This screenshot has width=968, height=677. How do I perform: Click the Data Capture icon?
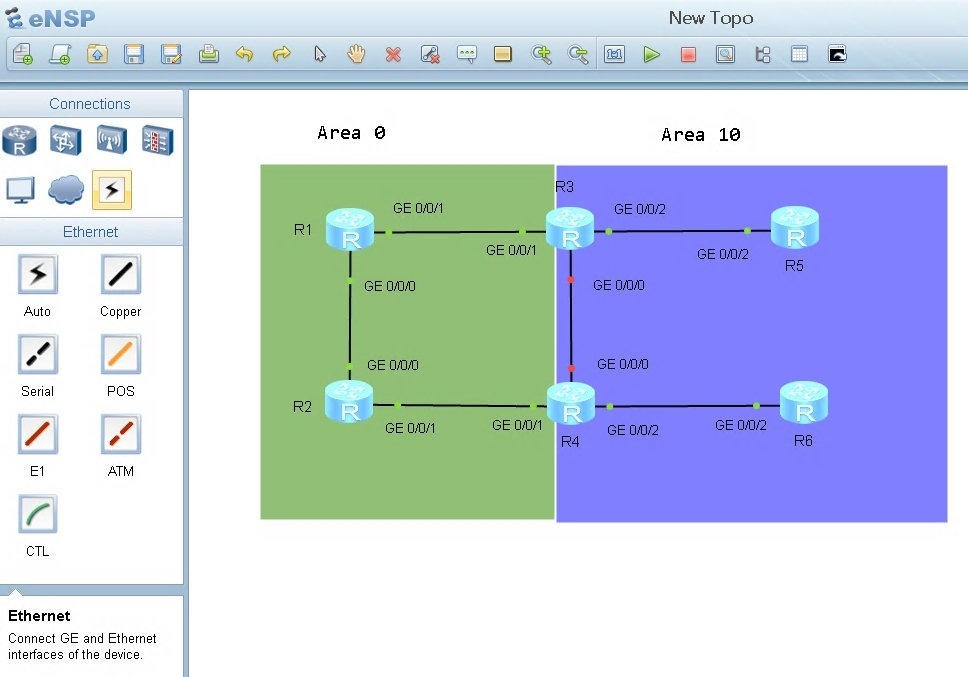pyautogui.click(x=725, y=54)
